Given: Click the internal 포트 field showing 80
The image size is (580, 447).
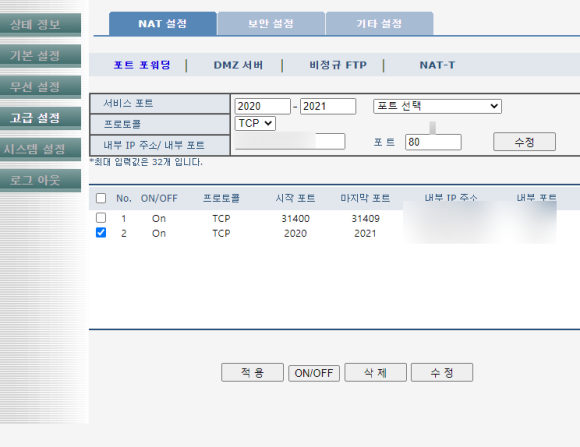Looking at the screenshot, I should coord(433,142).
